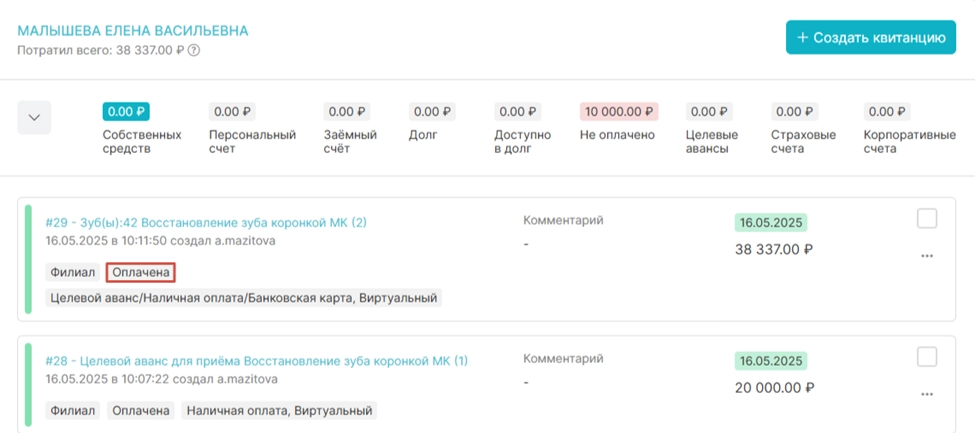The width and height of the screenshot is (975, 433).
Task: Click the 16.05.2025 date badge on receipt #29
Action: click(x=770, y=223)
